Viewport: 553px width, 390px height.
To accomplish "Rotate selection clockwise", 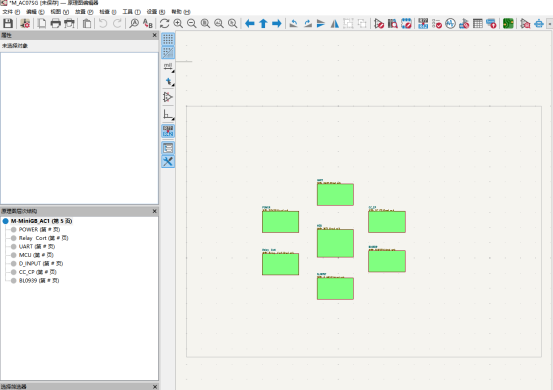I will (308, 24).
